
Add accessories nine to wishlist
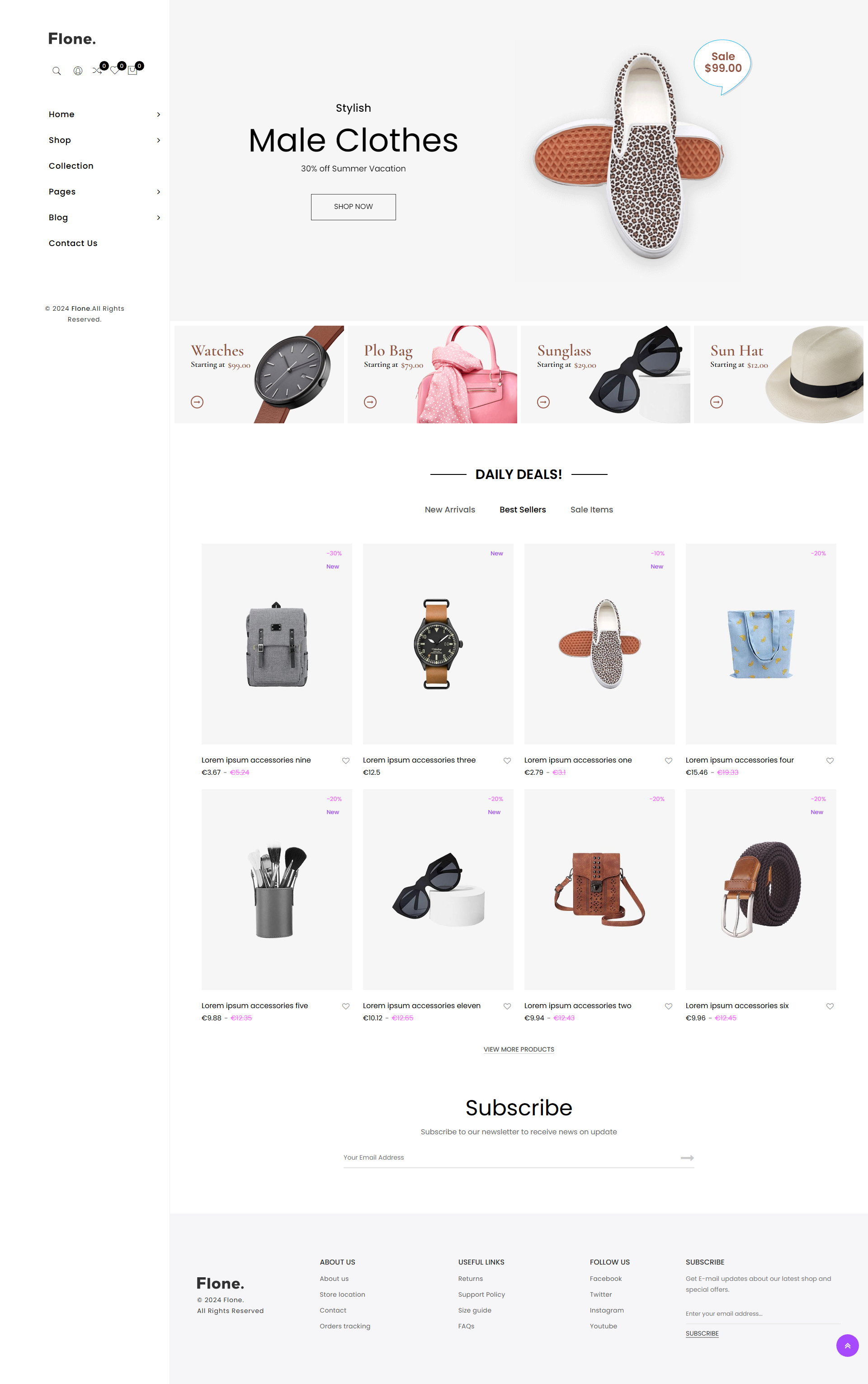(345, 760)
